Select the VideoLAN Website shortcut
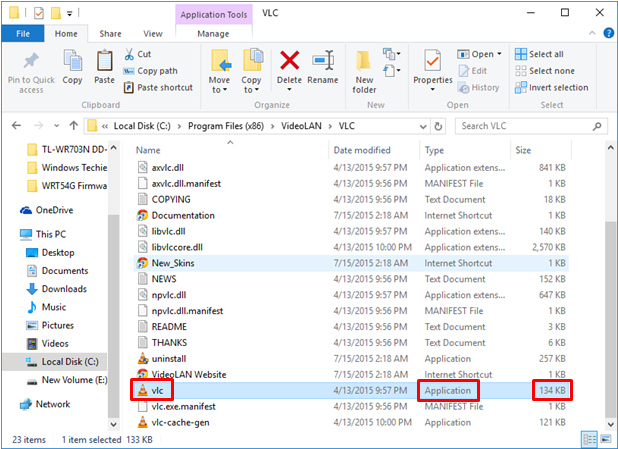 351,374
